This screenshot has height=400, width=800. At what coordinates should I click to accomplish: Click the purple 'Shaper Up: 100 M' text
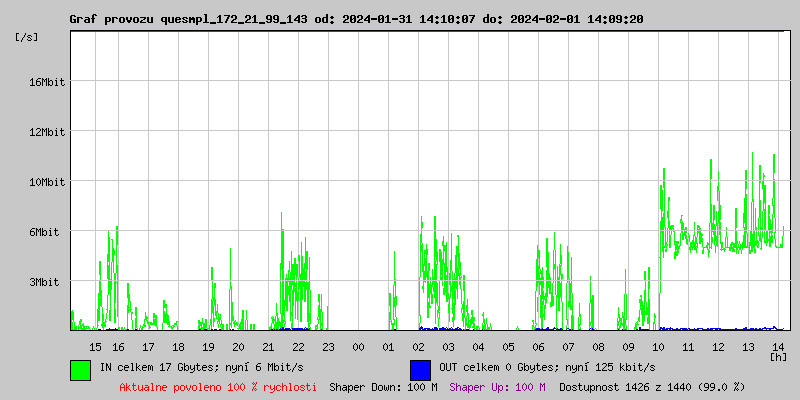coord(497,386)
